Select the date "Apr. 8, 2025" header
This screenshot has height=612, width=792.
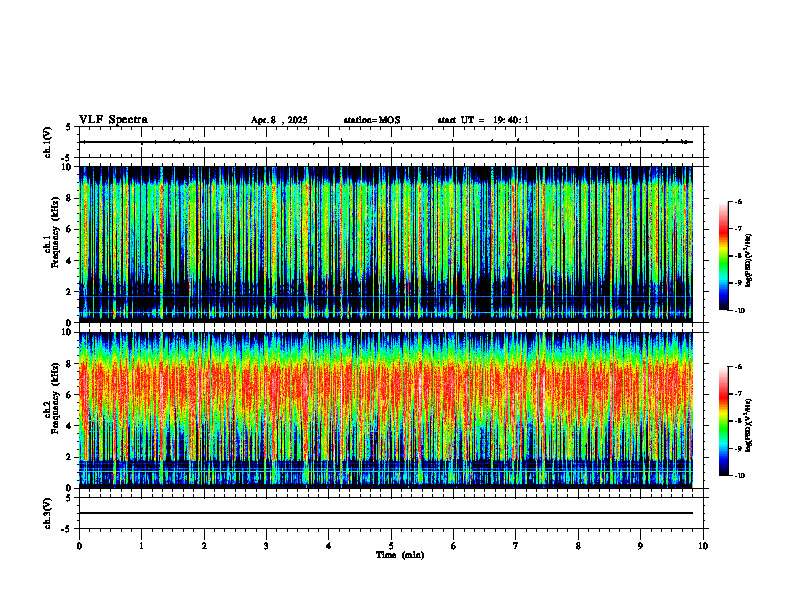point(279,120)
